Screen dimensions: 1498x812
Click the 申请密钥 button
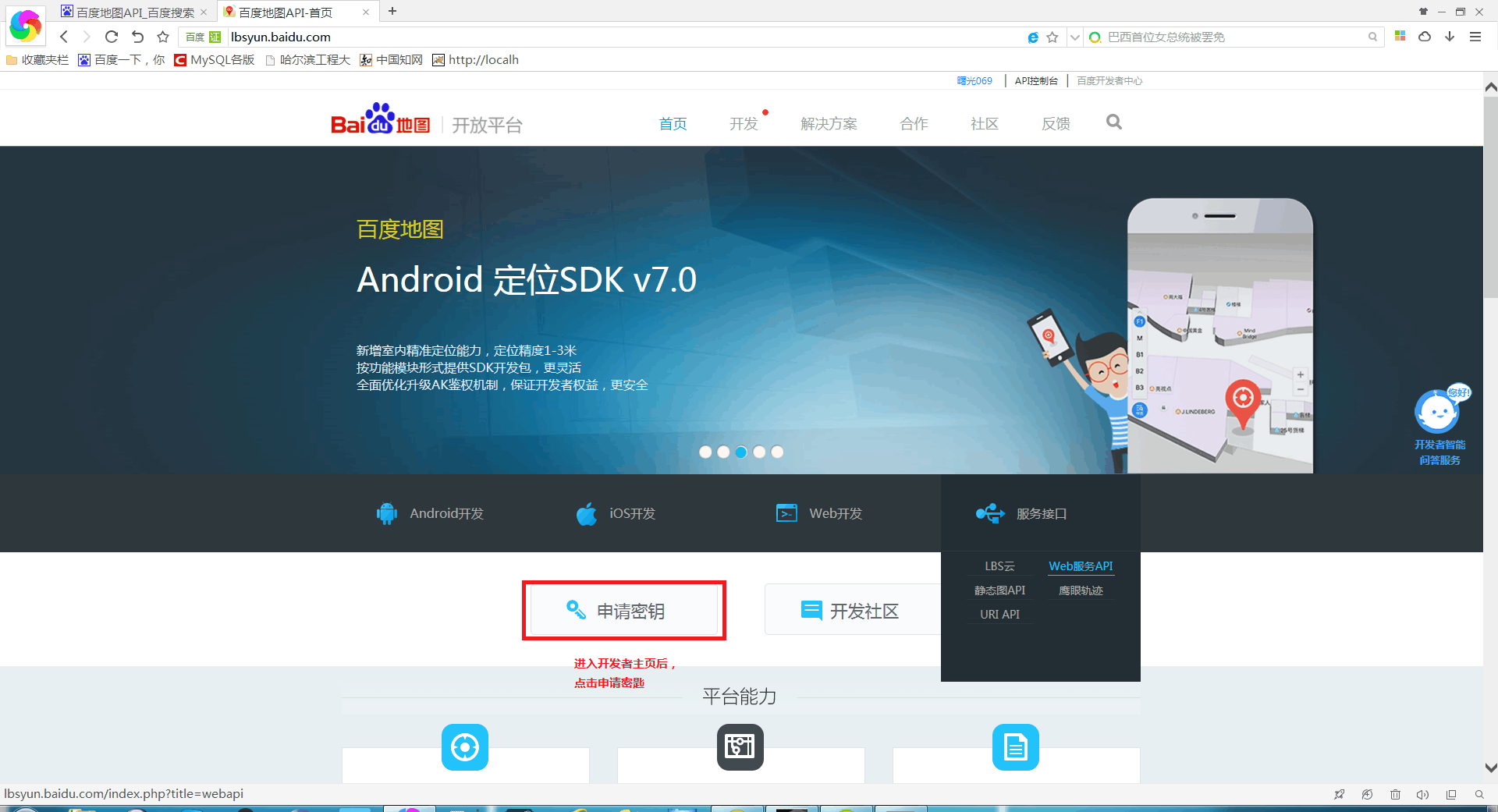[x=623, y=611]
